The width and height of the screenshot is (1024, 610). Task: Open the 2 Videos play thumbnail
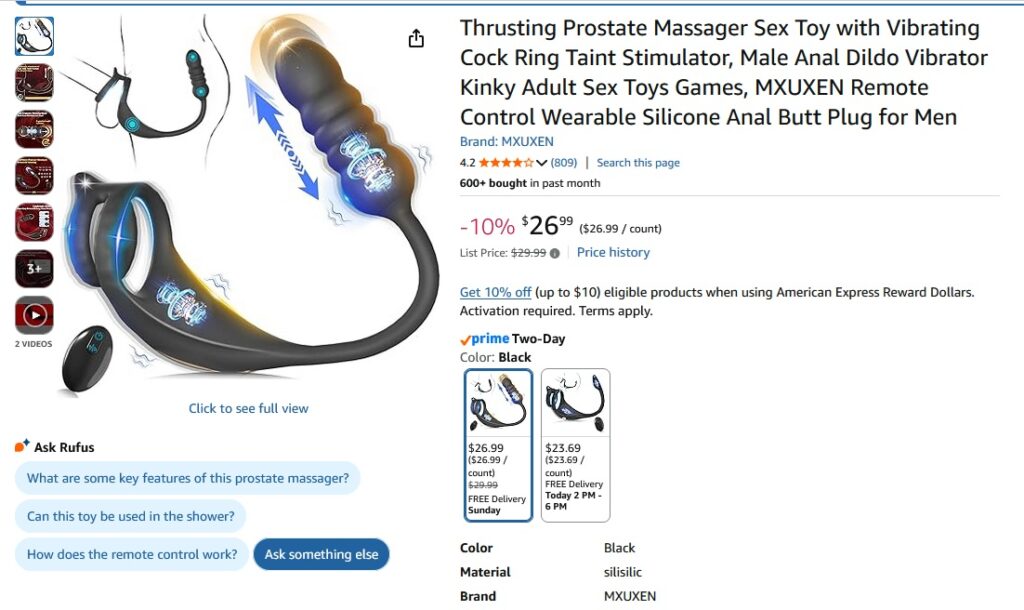(x=34, y=315)
